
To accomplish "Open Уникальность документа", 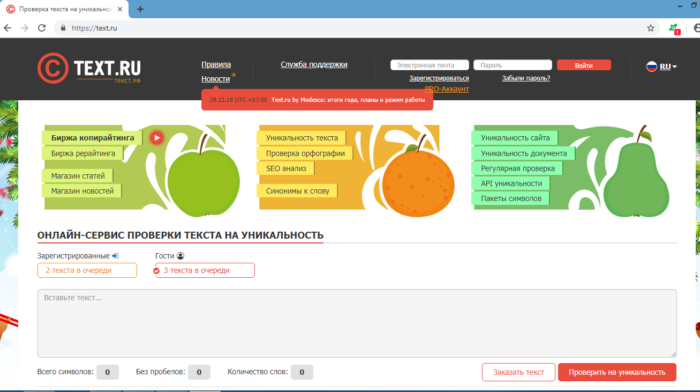I will [524, 153].
